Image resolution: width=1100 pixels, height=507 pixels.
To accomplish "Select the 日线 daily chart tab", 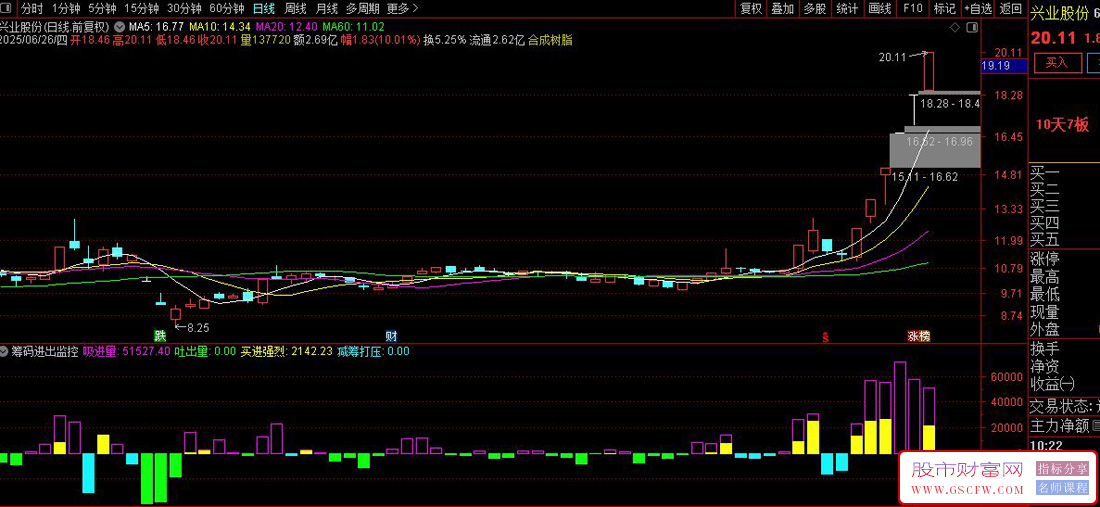I will pos(264,9).
